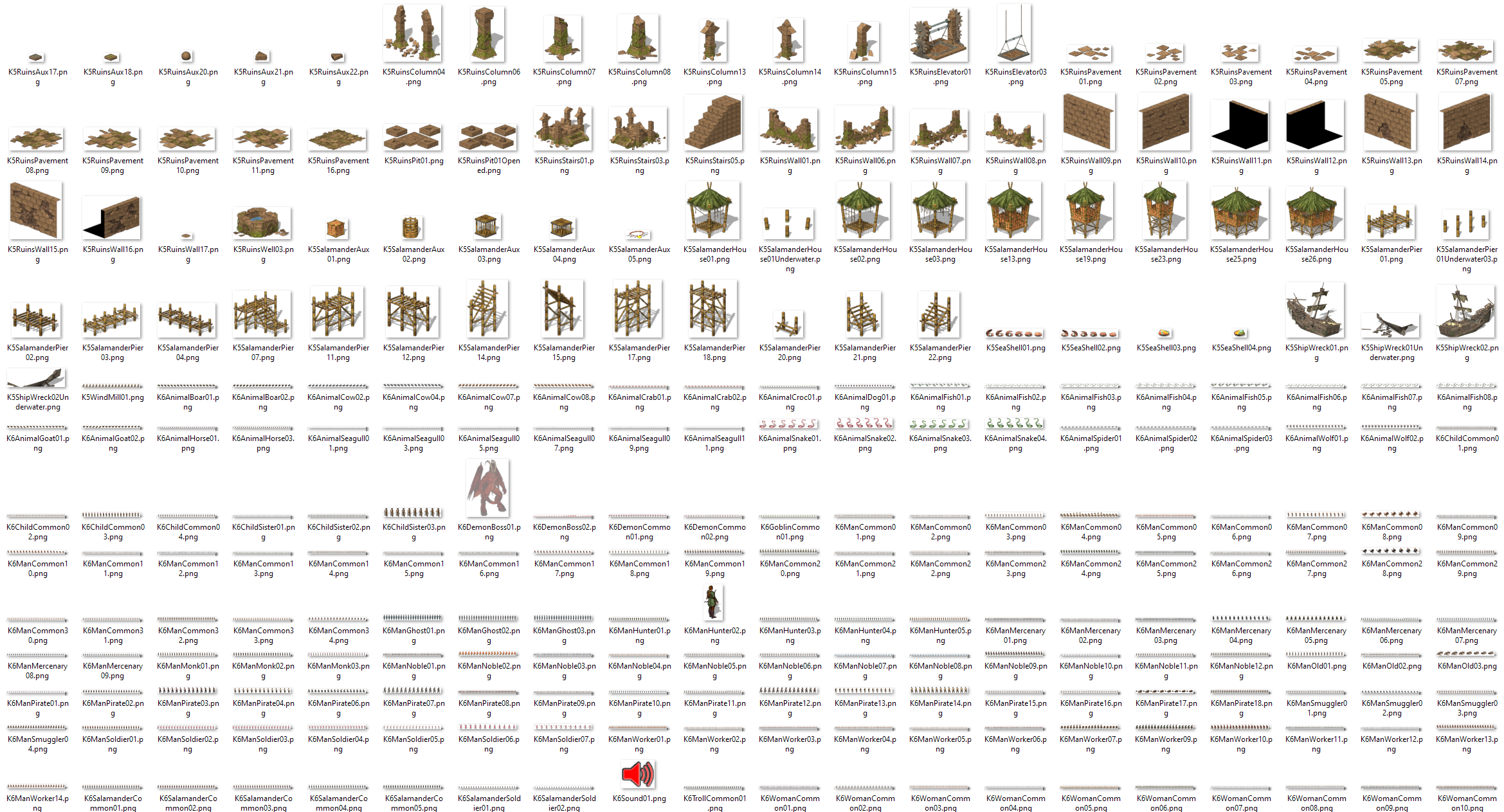Select the K5RuinsPavement05.png mossy tiles

coord(1390,50)
